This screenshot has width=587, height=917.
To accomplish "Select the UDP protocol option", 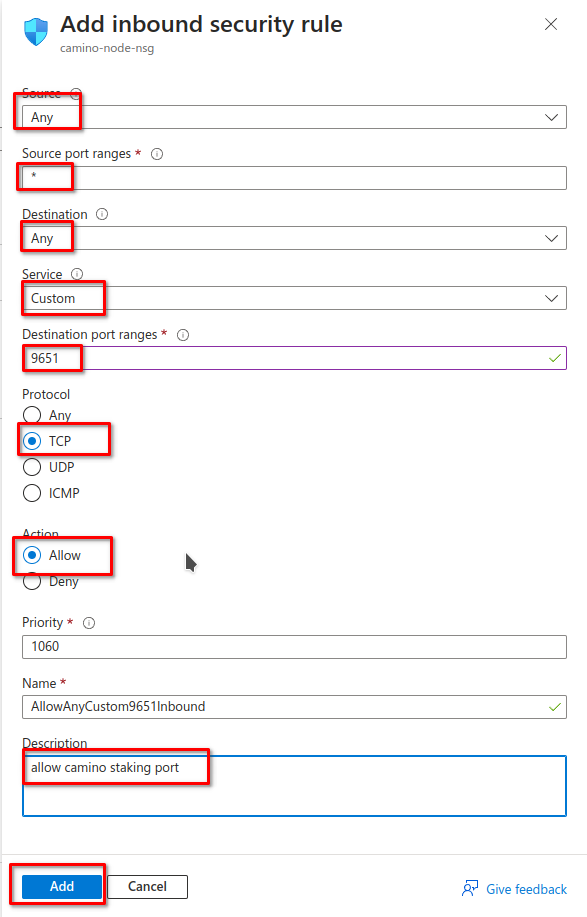I will coord(32,467).
